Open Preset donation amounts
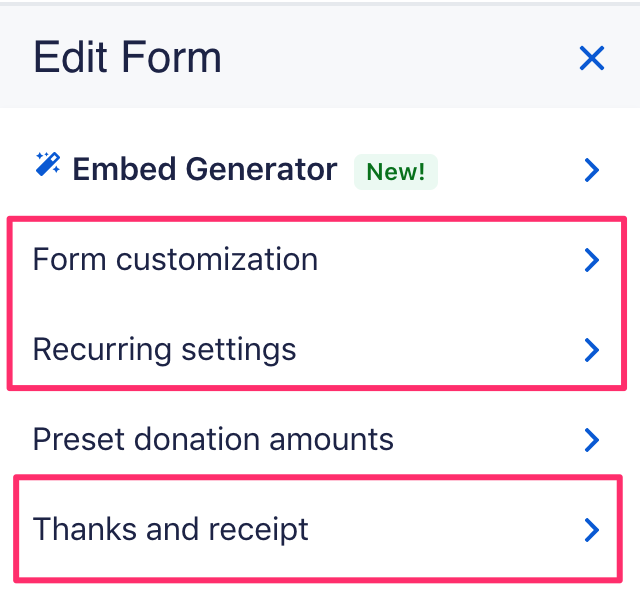The height and width of the screenshot is (594, 640). 320,440
